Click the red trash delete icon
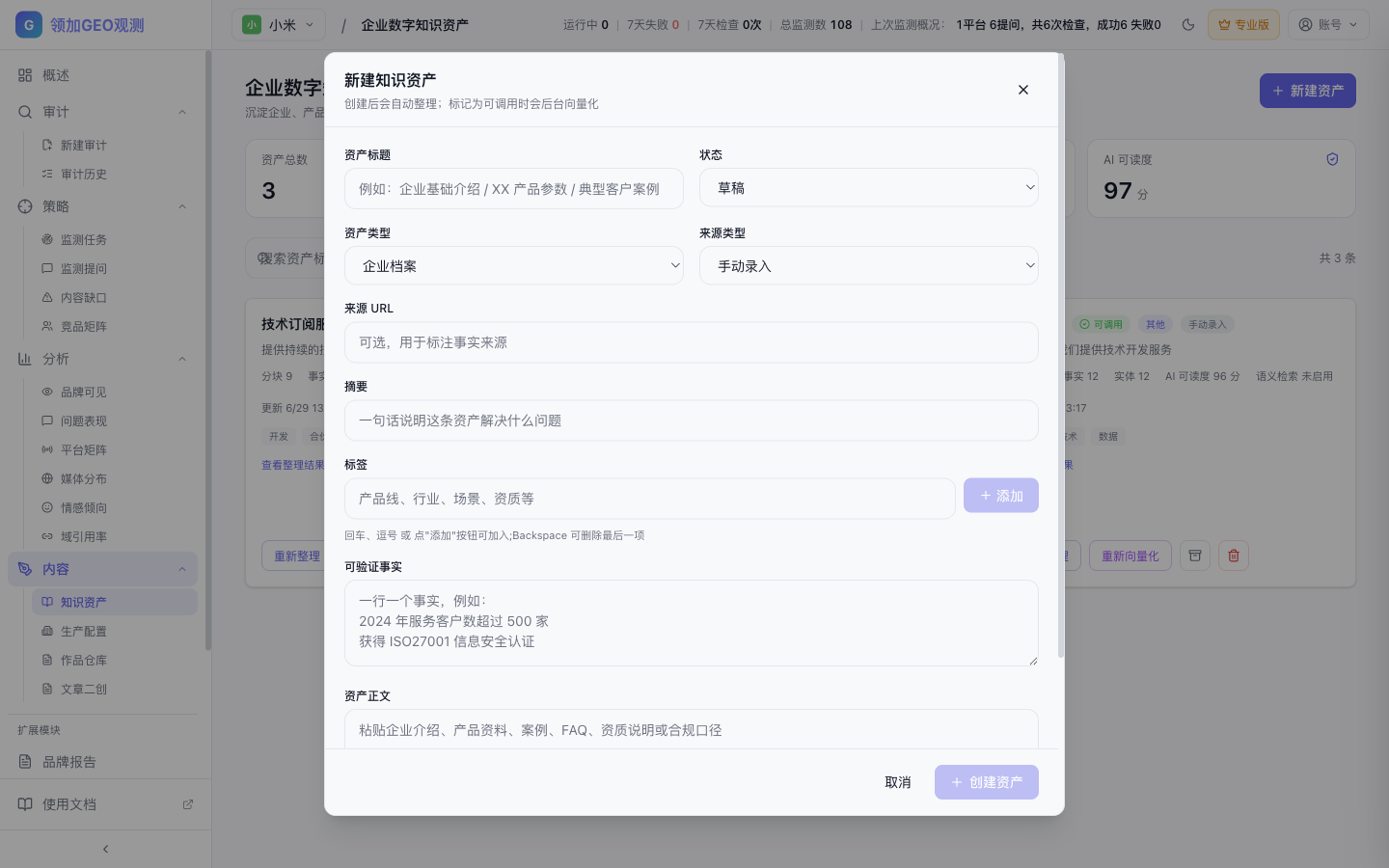Image resolution: width=1389 pixels, height=868 pixels. [1234, 556]
